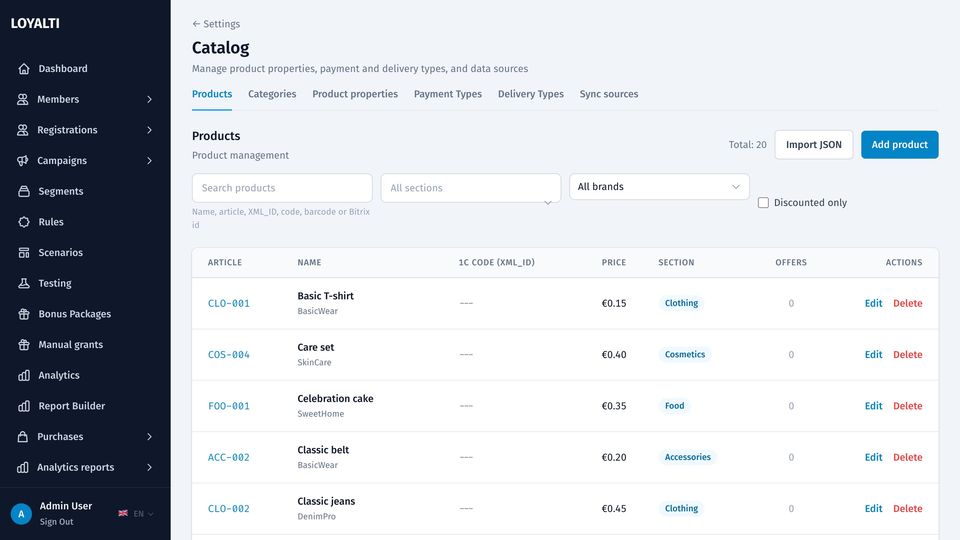Click the Analytics bar chart icon

pyautogui.click(x=24, y=375)
